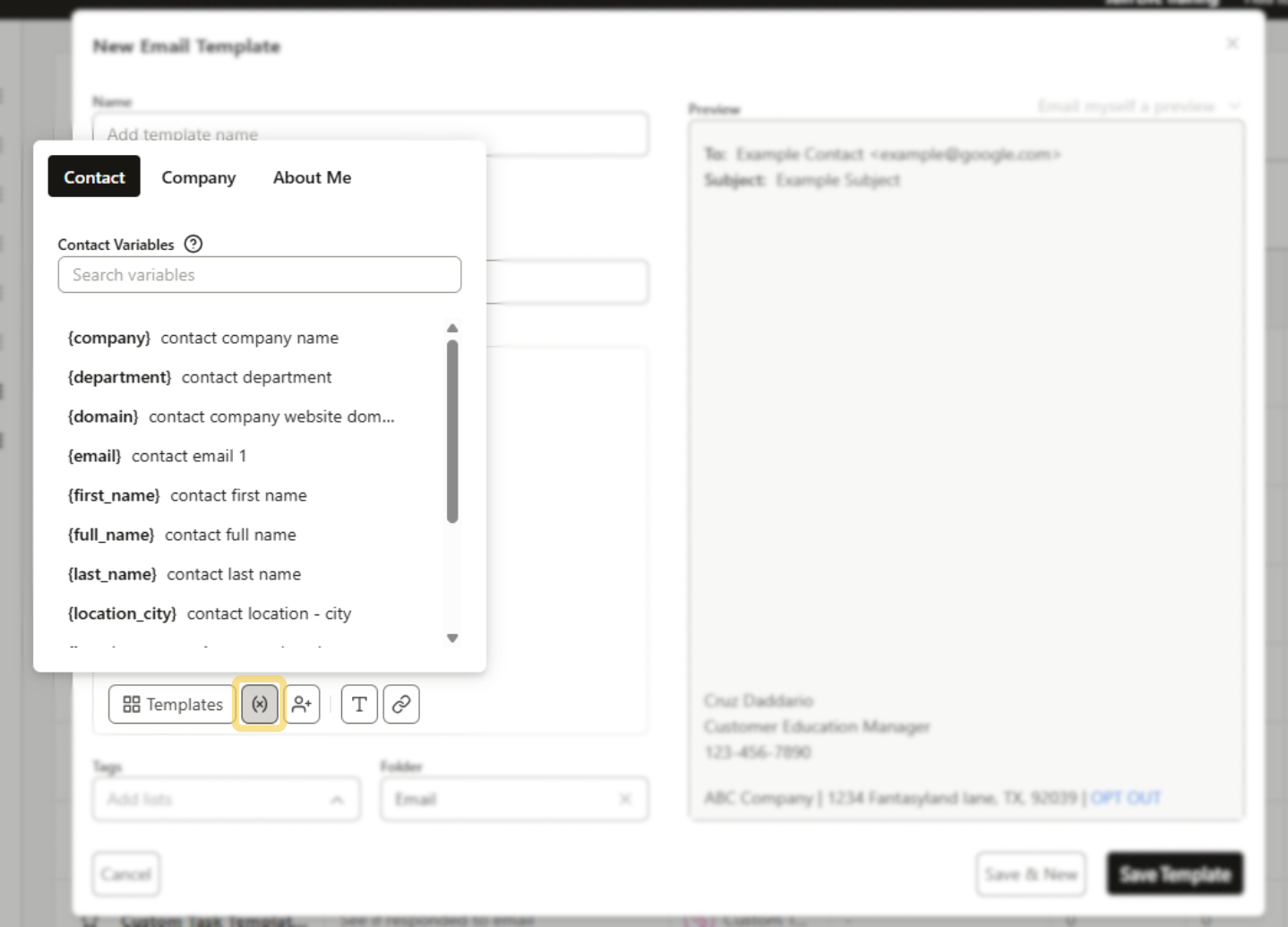Click the Search variables input field
Viewport: 1288px width, 927px height.
259,274
